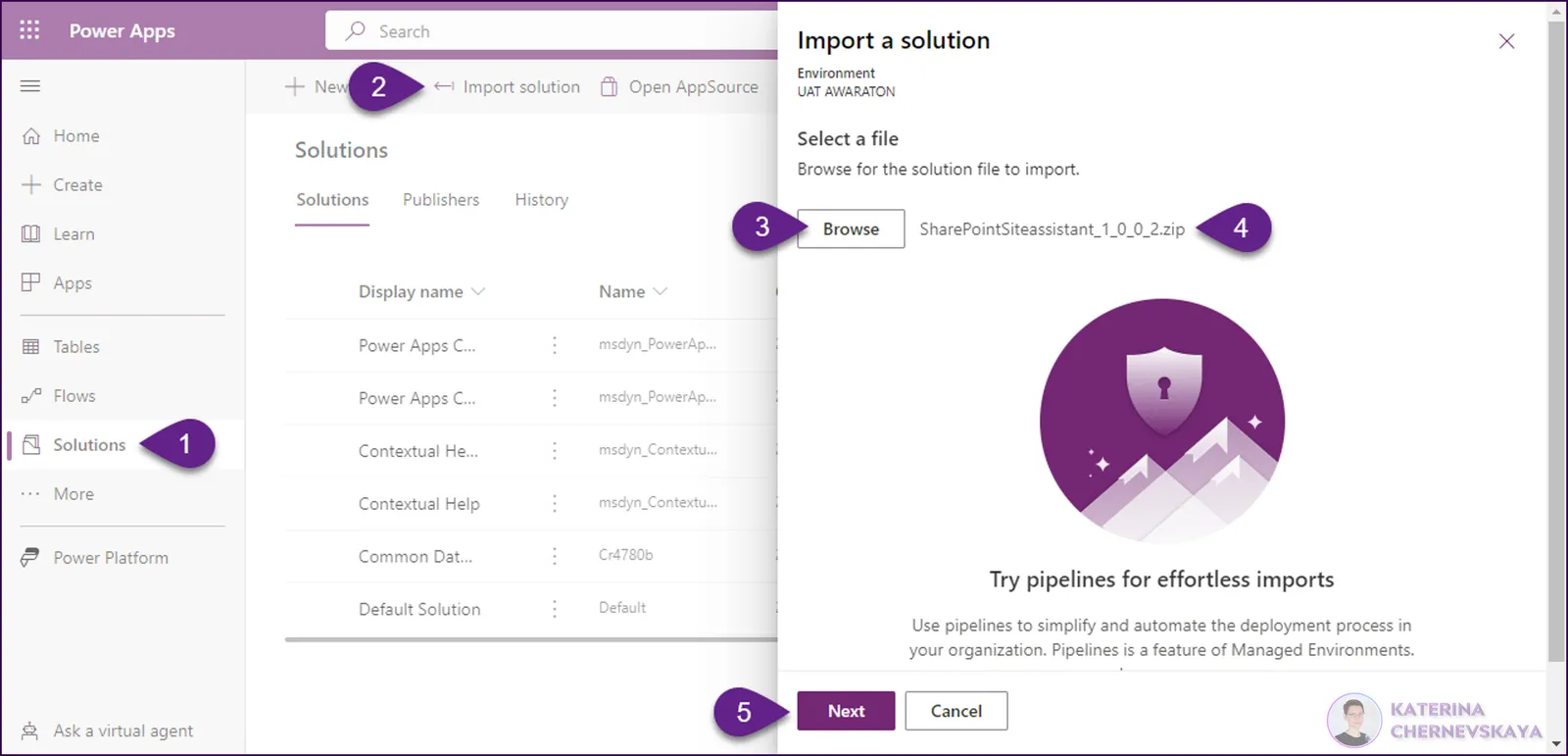Open the app launcher waffle icon
Image resolution: width=1568 pixels, height=756 pixels.
[29, 30]
